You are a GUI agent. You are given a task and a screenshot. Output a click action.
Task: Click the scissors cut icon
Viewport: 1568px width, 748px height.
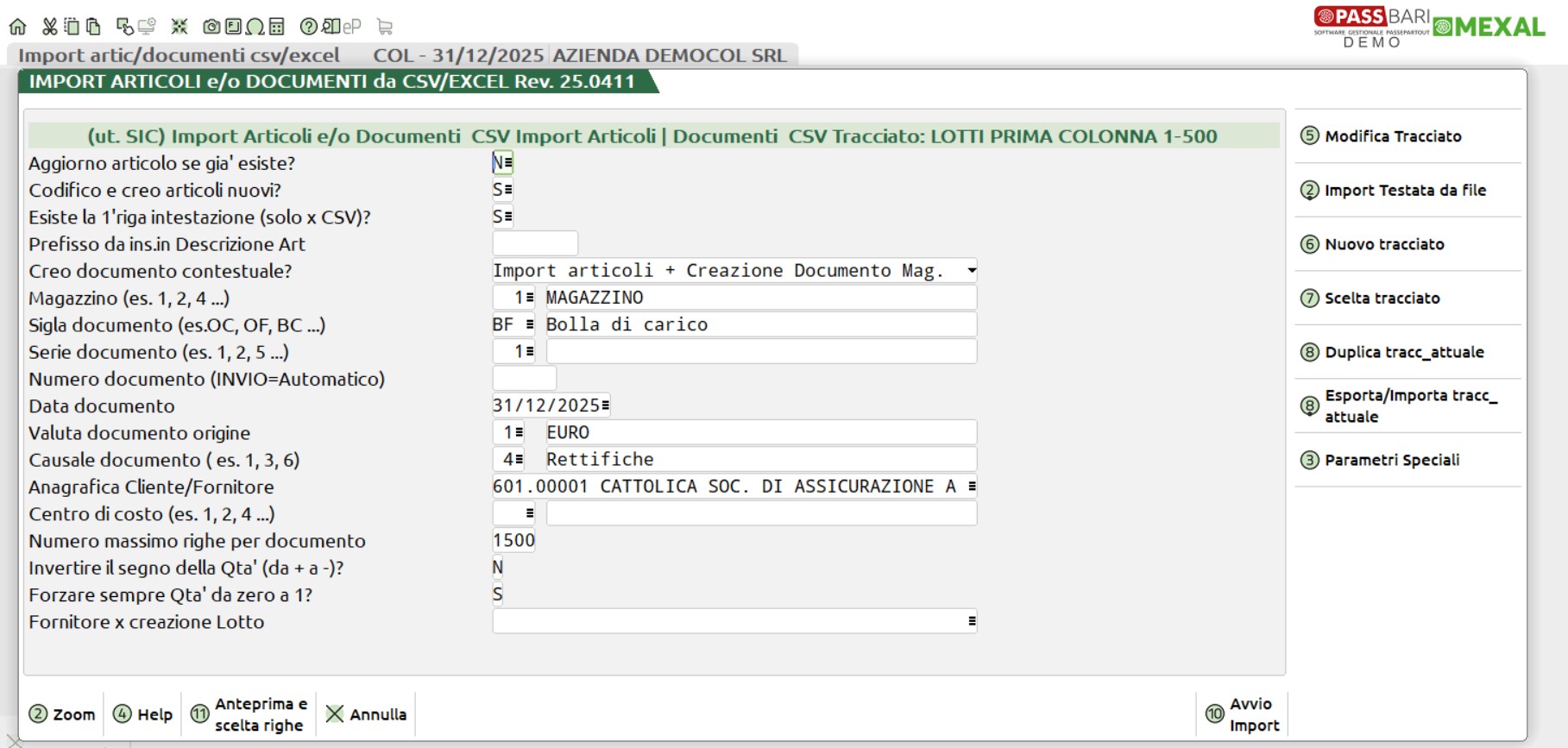(50, 27)
